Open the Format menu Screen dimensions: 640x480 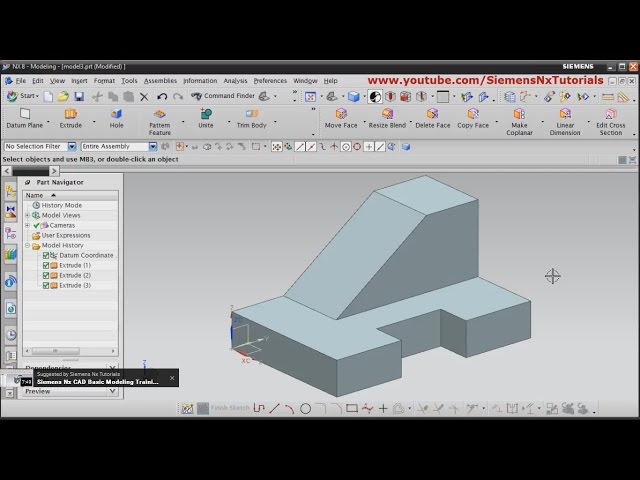104,81
